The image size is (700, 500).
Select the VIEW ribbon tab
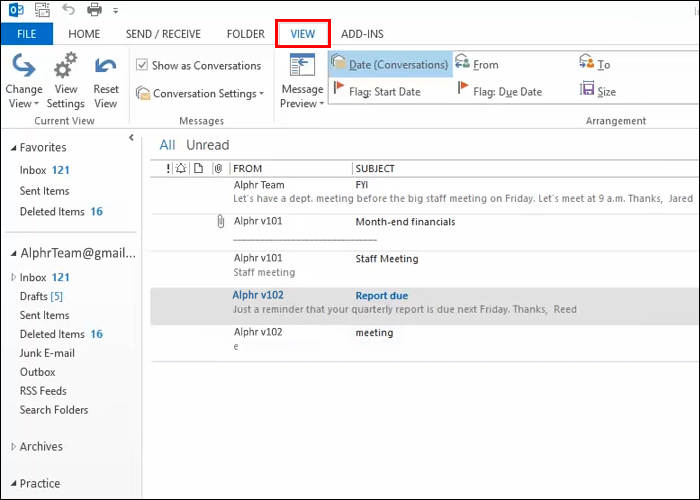point(303,34)
